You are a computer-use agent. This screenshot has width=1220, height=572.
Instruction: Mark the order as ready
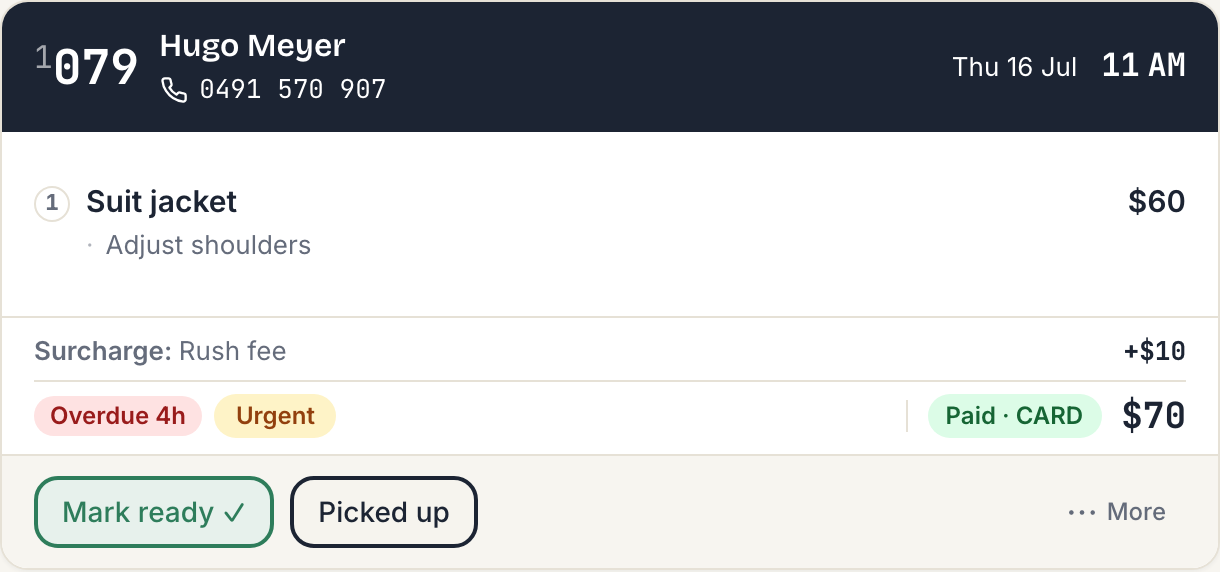(154, 512)
